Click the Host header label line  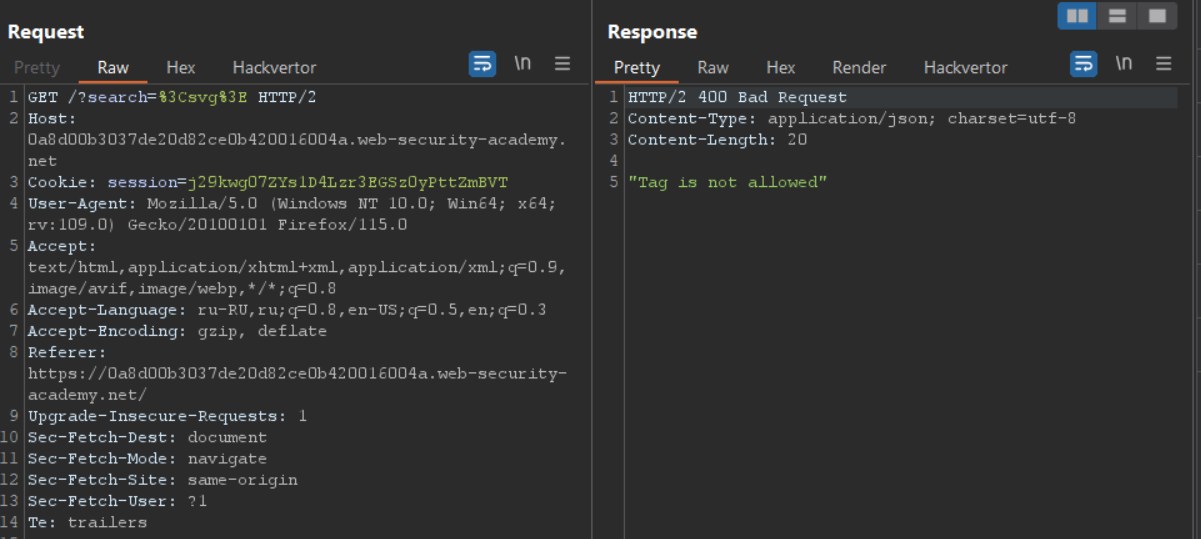click(x=53, y=118)
